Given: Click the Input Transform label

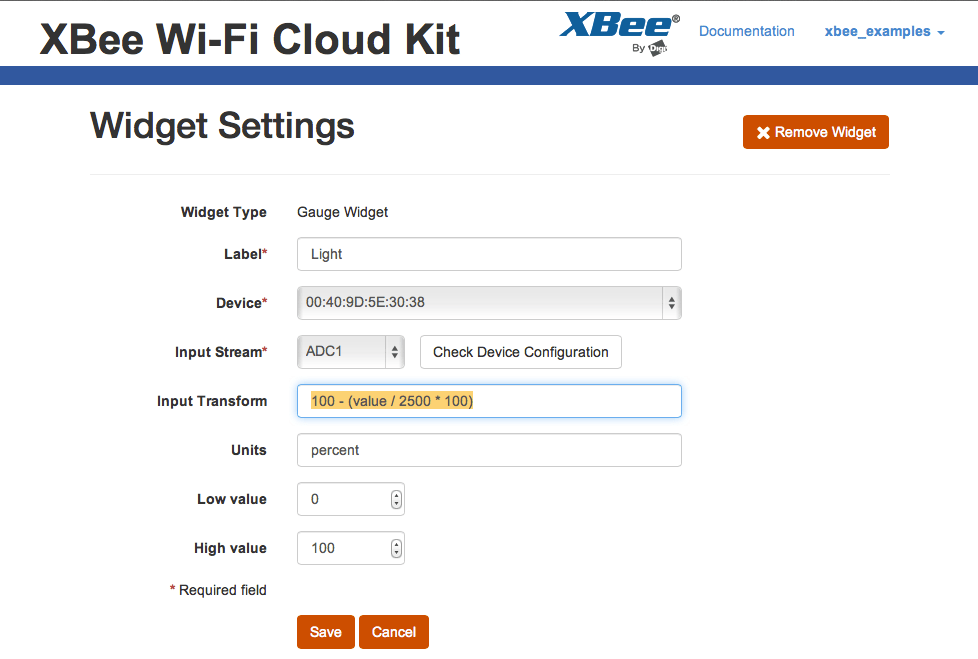Looking at the screenshot, I should click(x=212, y=401).
